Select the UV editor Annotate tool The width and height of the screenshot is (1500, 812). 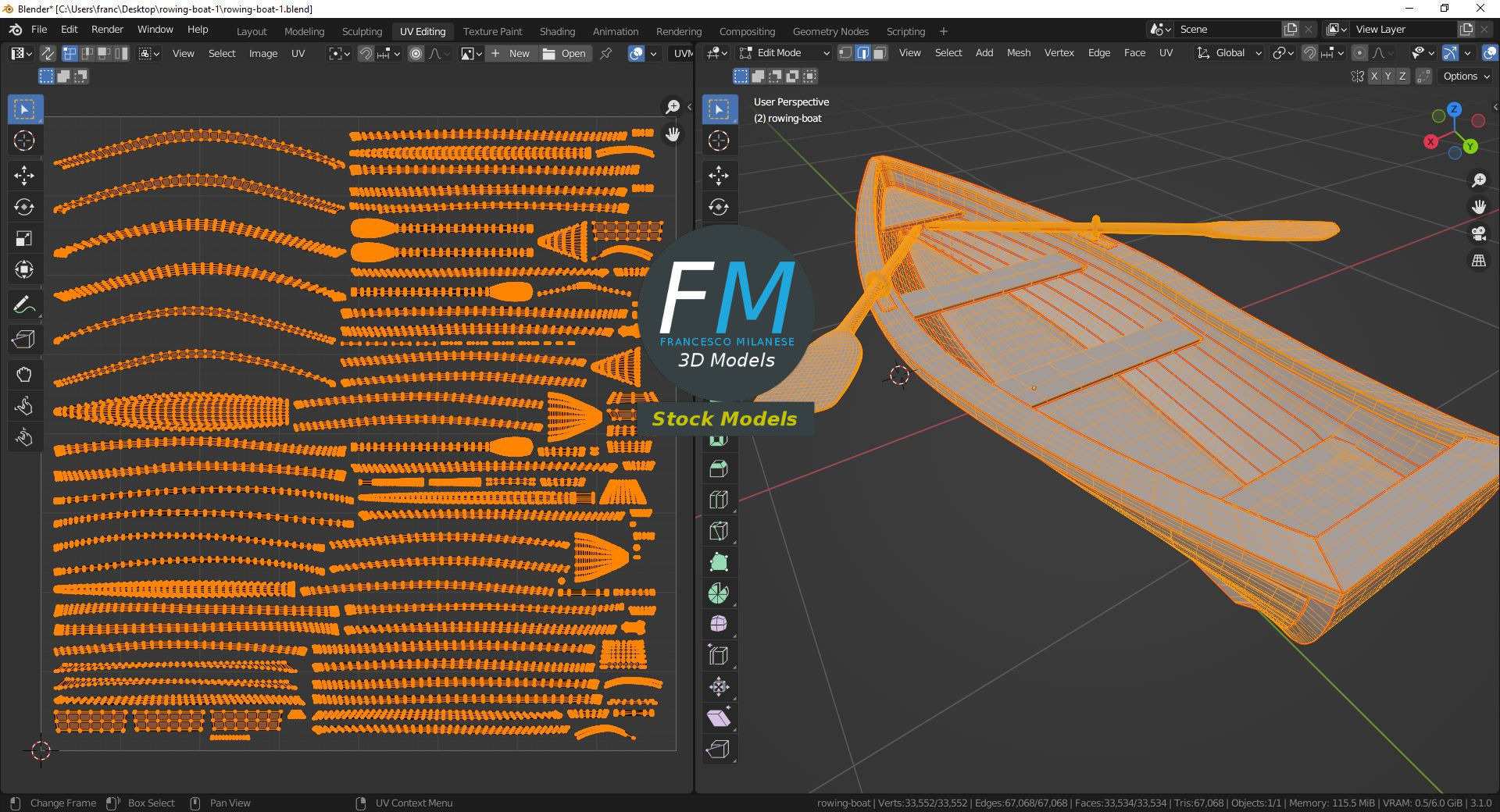[x=25, y=304]
